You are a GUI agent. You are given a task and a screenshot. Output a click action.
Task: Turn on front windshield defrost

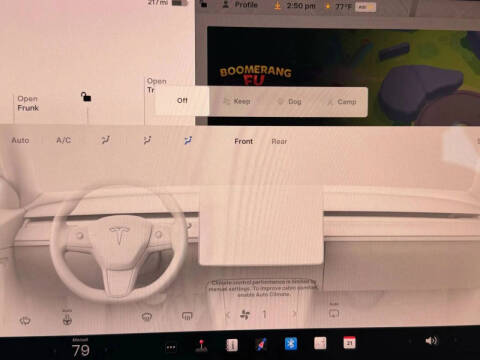pos(147,317)
